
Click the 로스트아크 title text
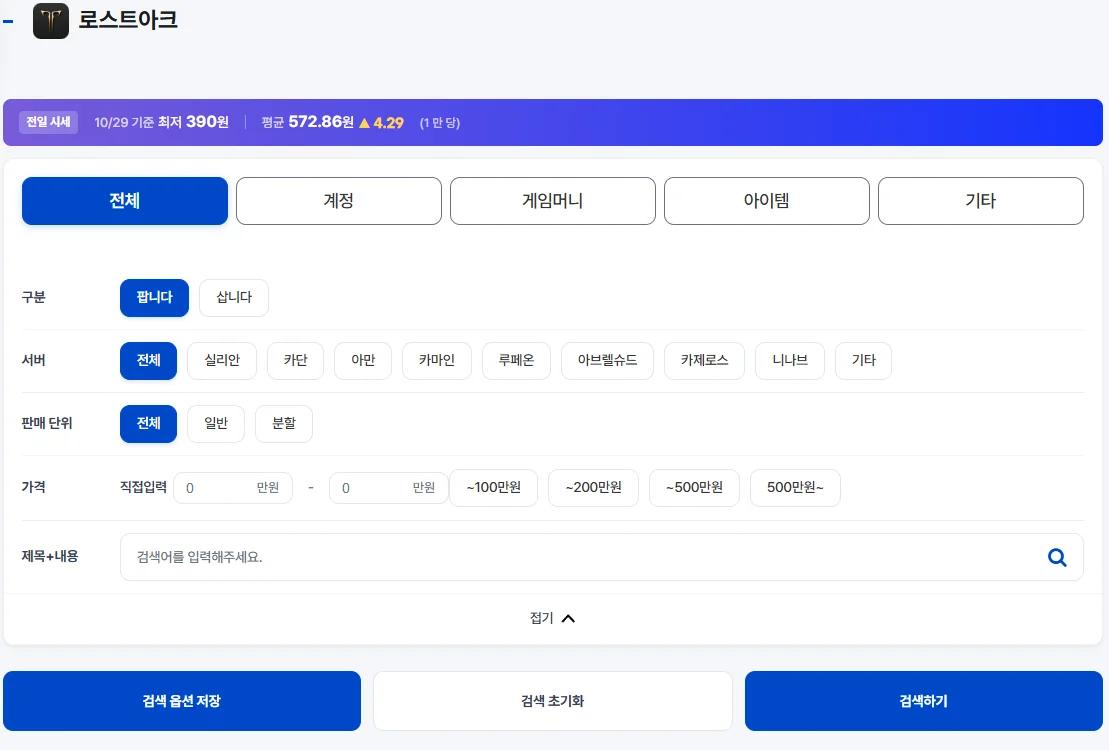(128, 20)
